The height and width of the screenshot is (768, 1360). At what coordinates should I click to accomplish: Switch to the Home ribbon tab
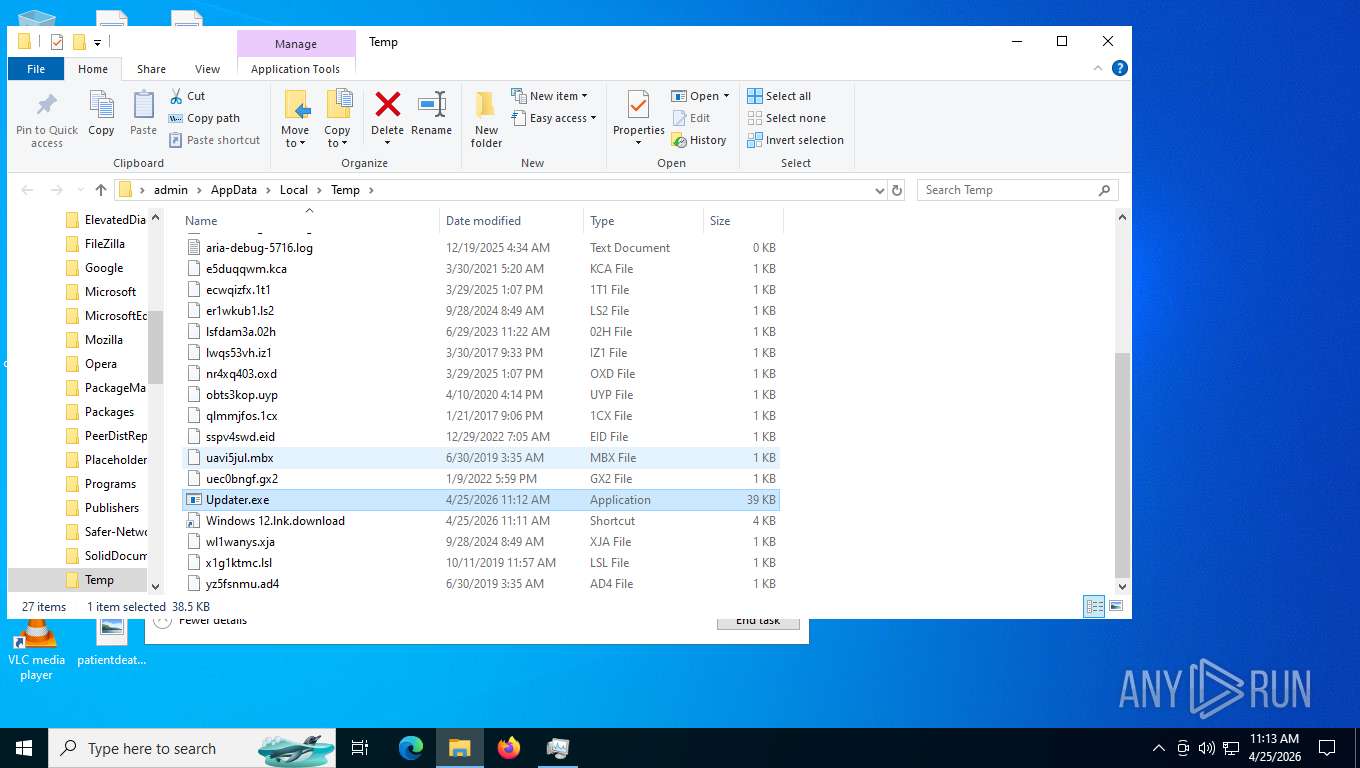click(93, 69)
